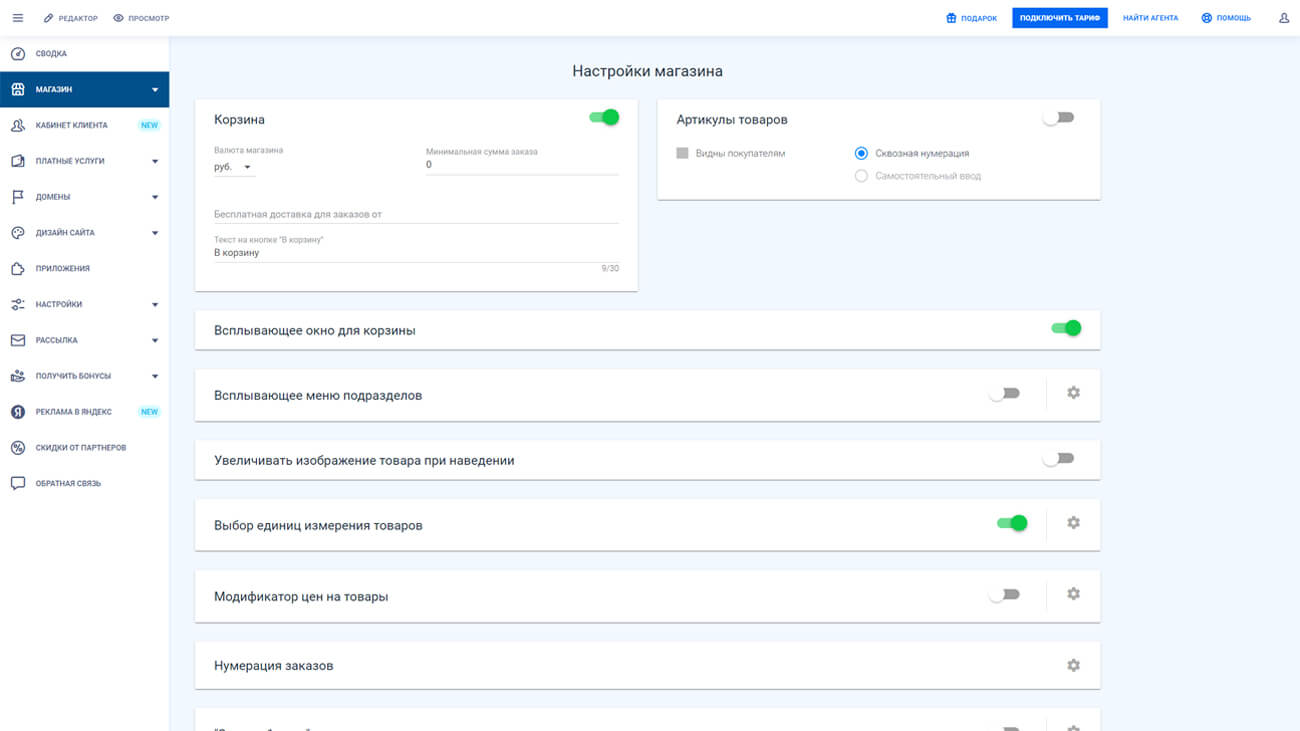Go to Приложения in the sidebar
This screenshot has width=1300, height=731.
pos(62,269)
